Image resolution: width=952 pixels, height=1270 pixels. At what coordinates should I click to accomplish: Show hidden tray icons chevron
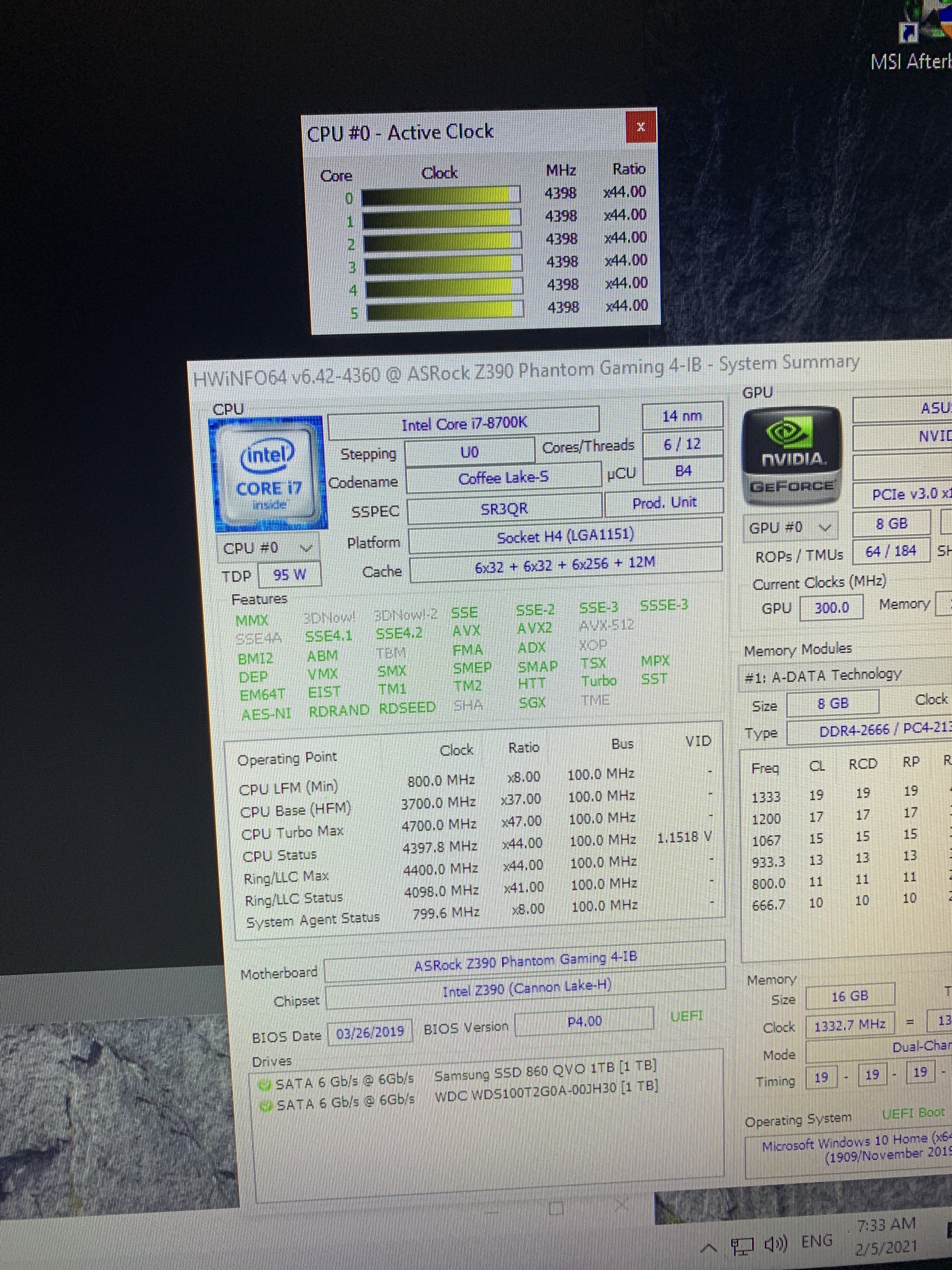point(709,1248)
